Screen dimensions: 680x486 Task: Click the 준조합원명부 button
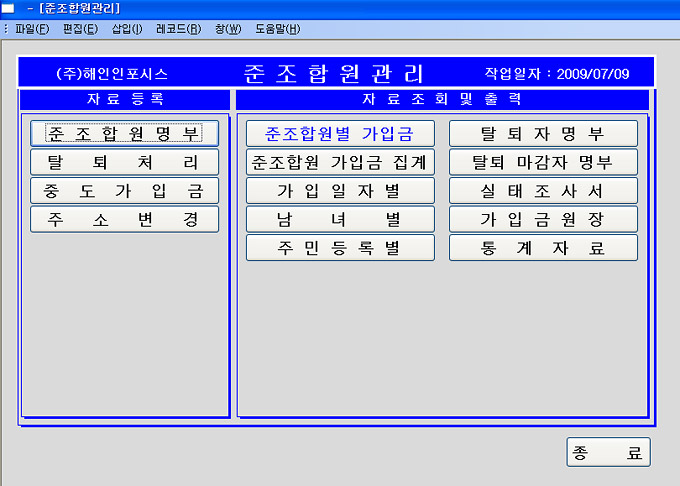(x=124, y=133)
